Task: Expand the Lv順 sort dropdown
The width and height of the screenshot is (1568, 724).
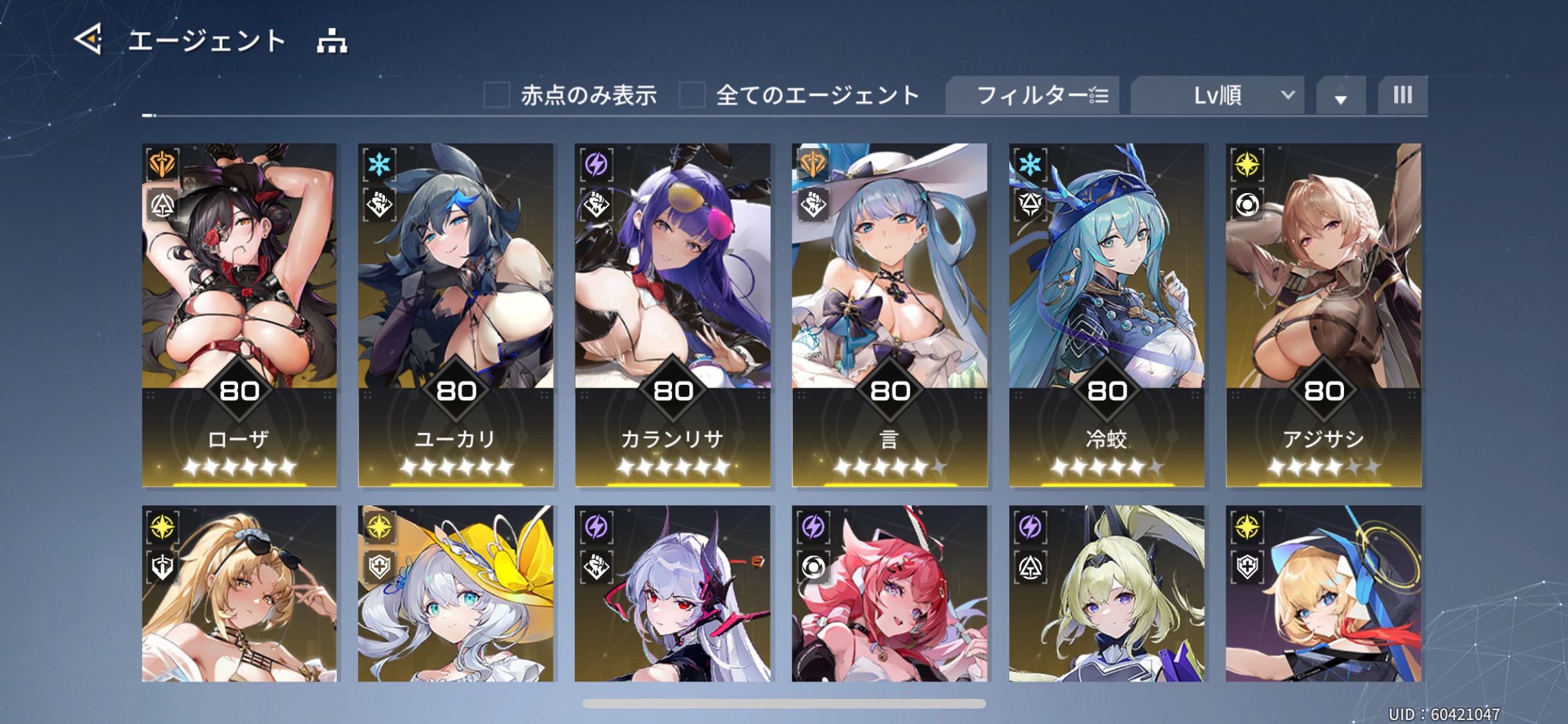Action: tap(1217, 95)
